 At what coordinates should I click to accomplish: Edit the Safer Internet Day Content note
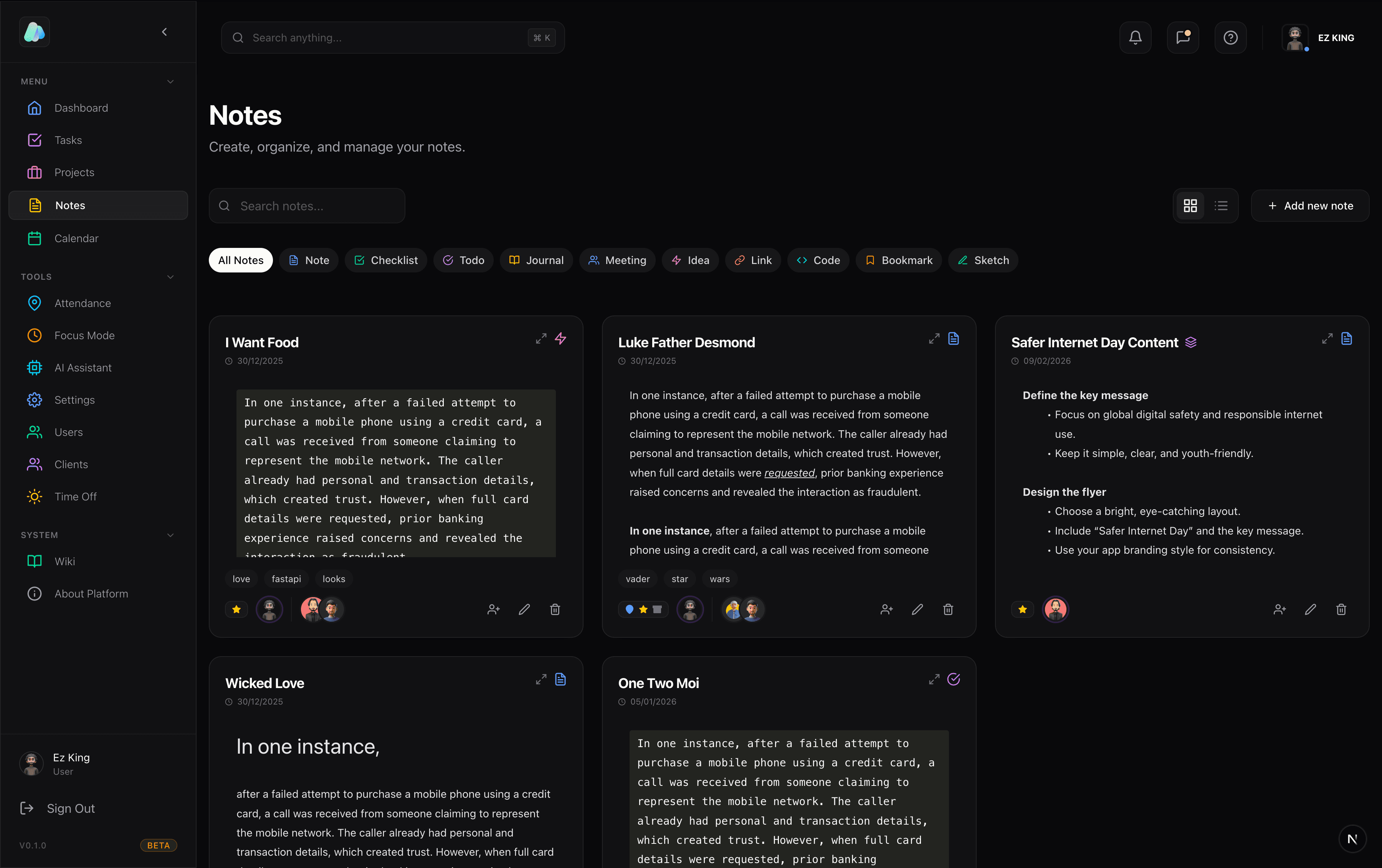pyautogui.click(x=1311, y=610)
